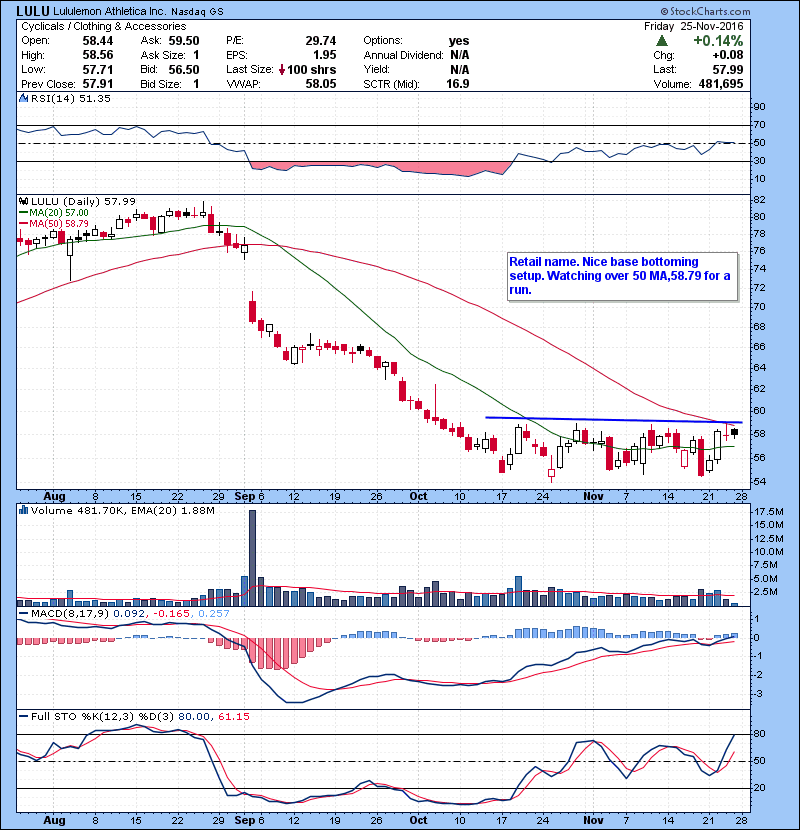Click the stochastic %K value 80.00

(194, 716)
